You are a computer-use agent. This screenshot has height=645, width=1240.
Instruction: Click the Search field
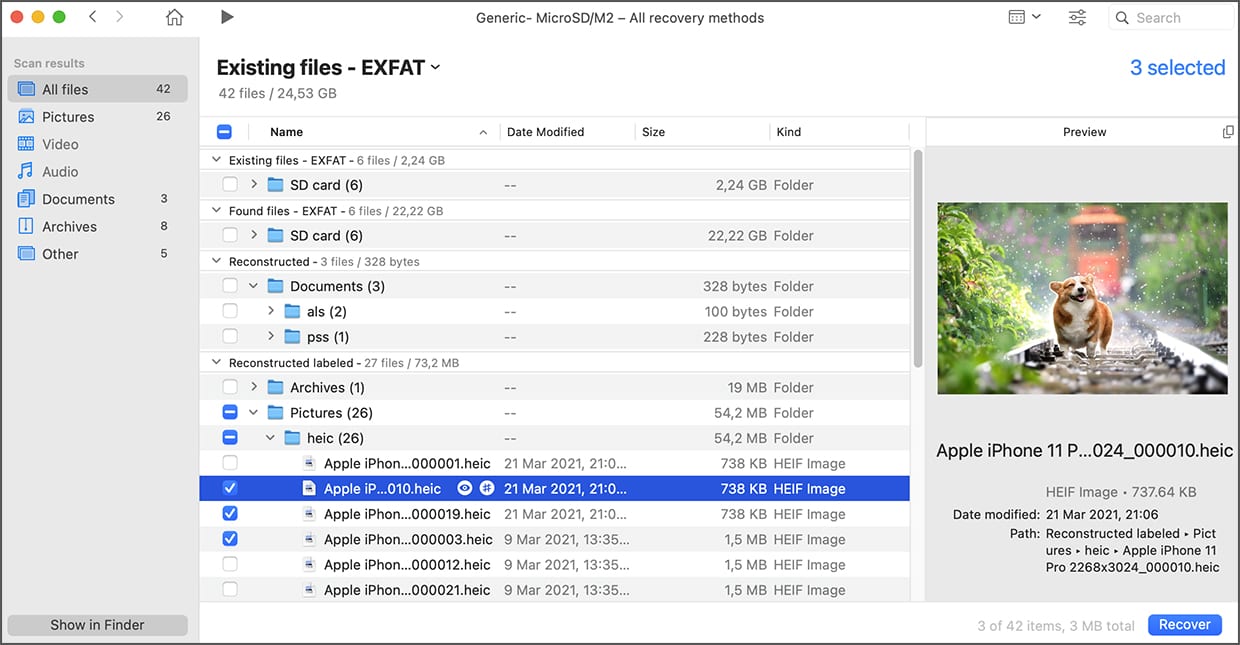1172,18
